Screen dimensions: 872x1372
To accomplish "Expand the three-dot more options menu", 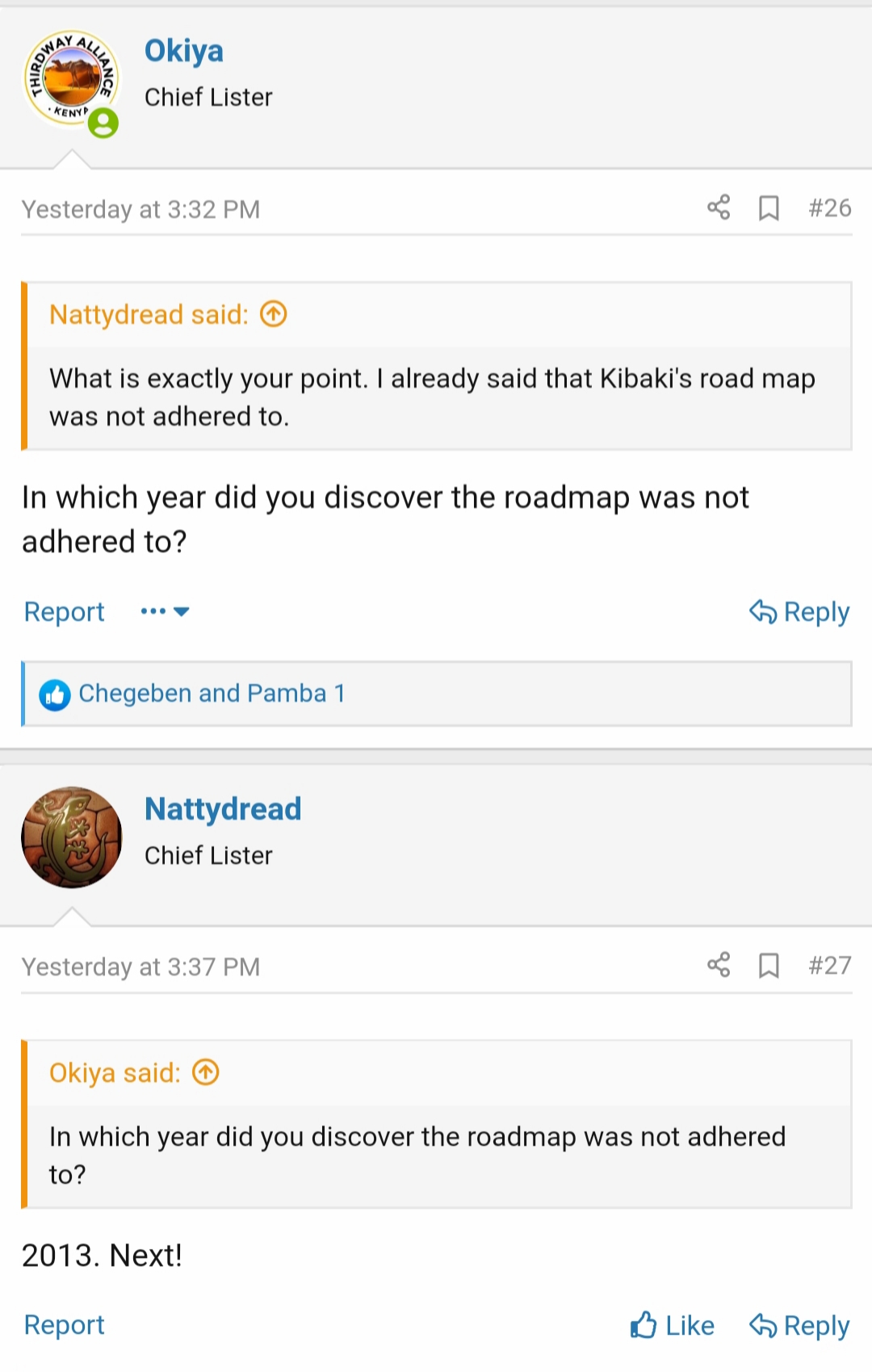I will (x=165, y=611).
